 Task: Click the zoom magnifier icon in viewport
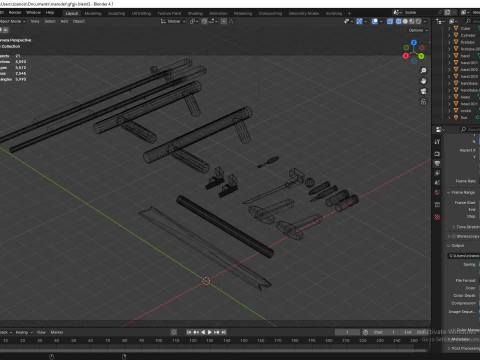pyautogui.click(x=423, y=71)
